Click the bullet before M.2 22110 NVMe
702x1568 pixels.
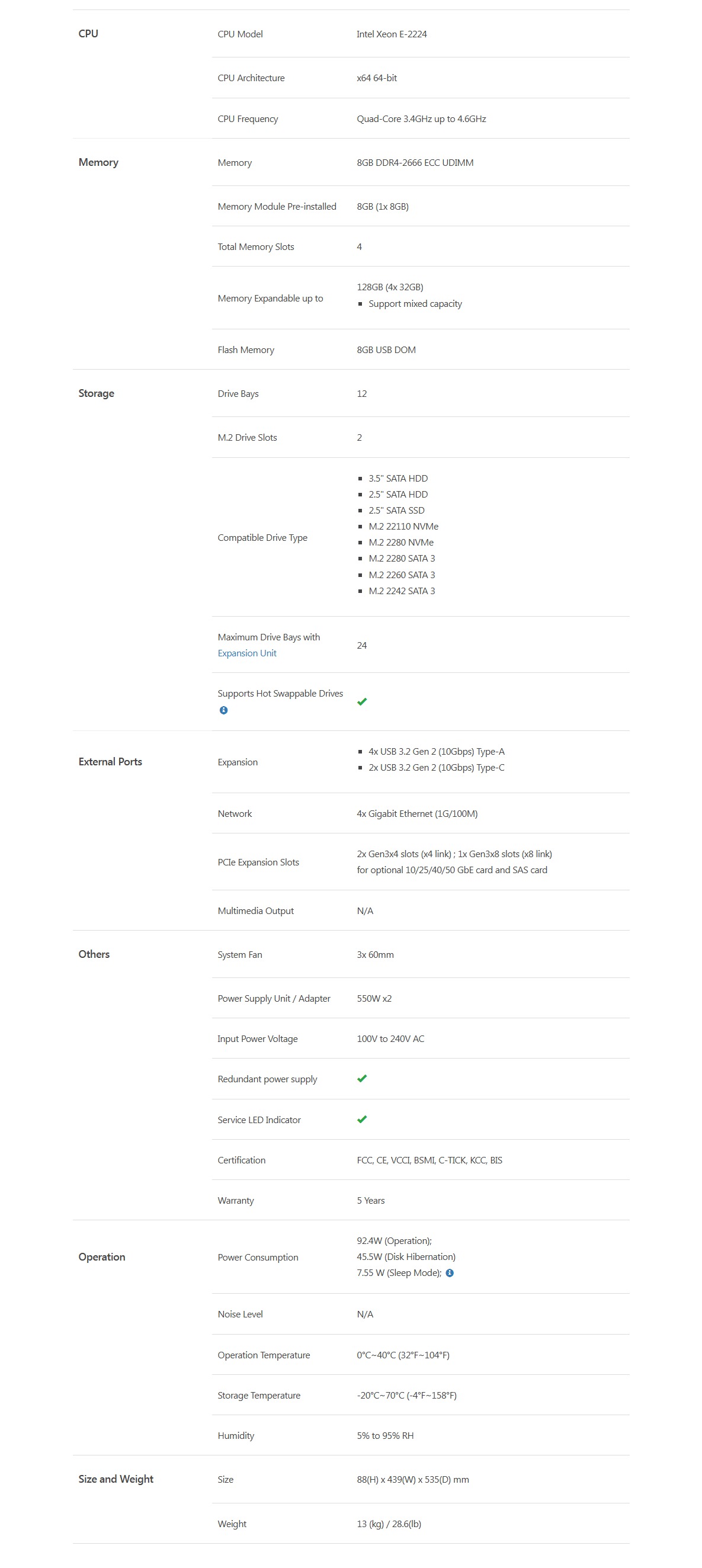coord(360,527)
